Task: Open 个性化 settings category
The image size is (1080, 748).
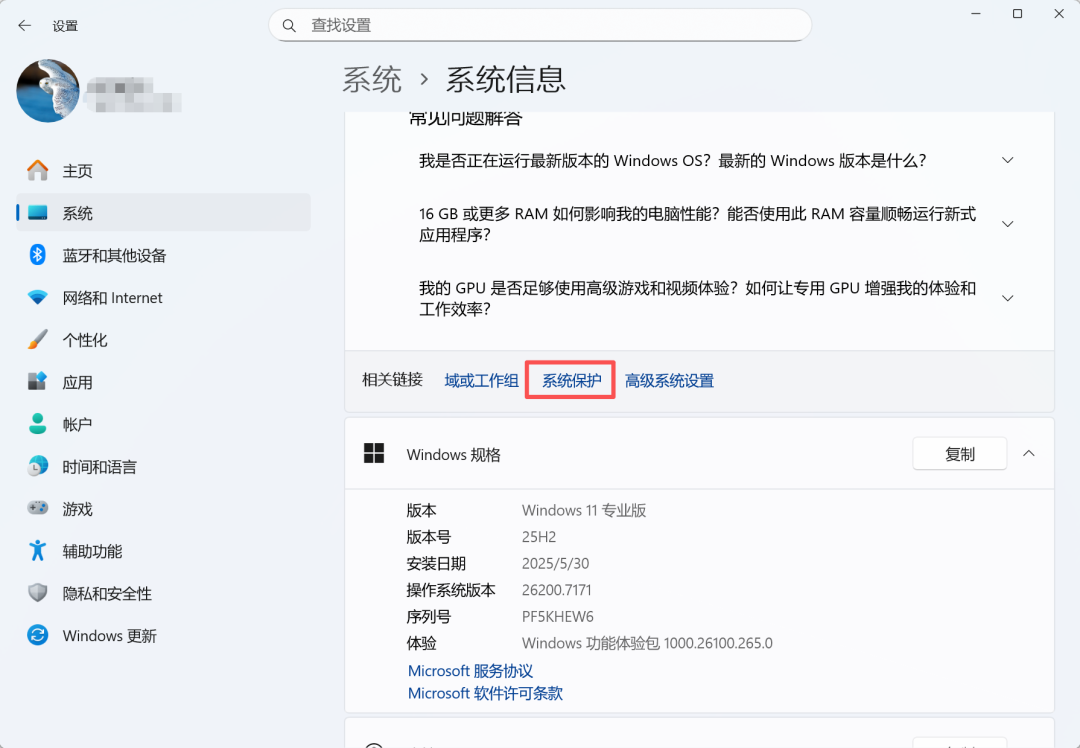Action: click(x=164, y=340)
